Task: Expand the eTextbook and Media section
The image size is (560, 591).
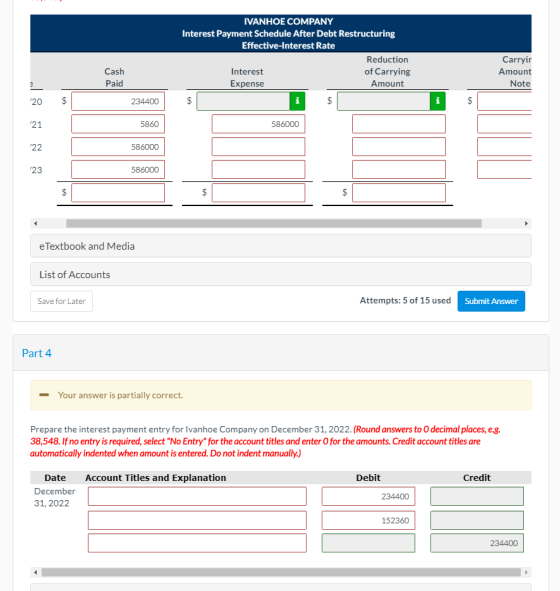Action: coord(281,246)
